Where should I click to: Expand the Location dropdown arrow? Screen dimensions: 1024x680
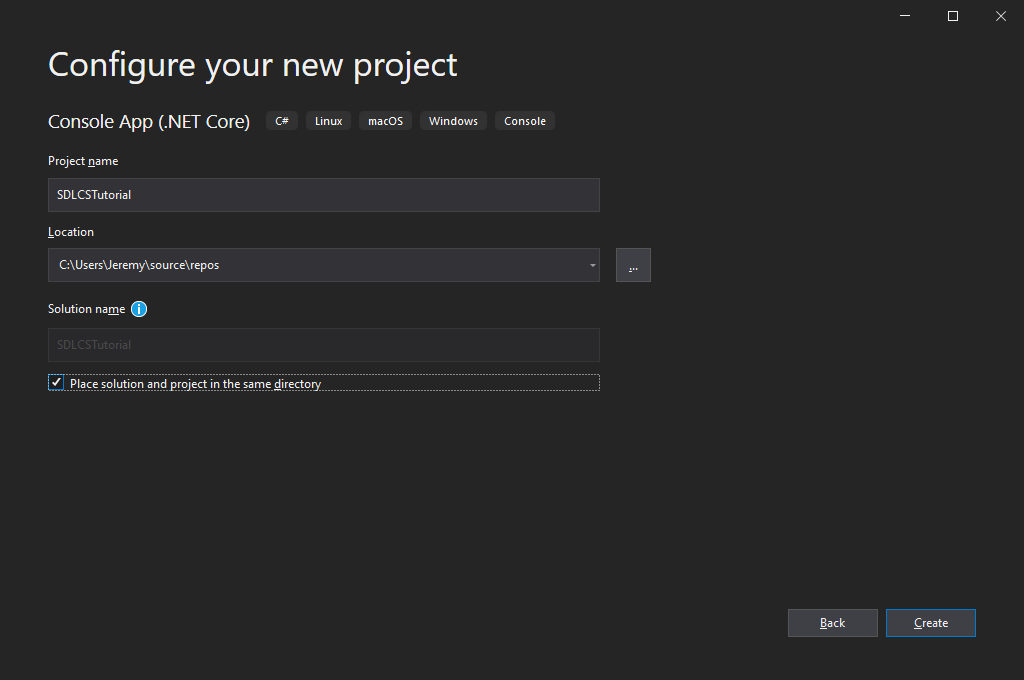(592, 265)
